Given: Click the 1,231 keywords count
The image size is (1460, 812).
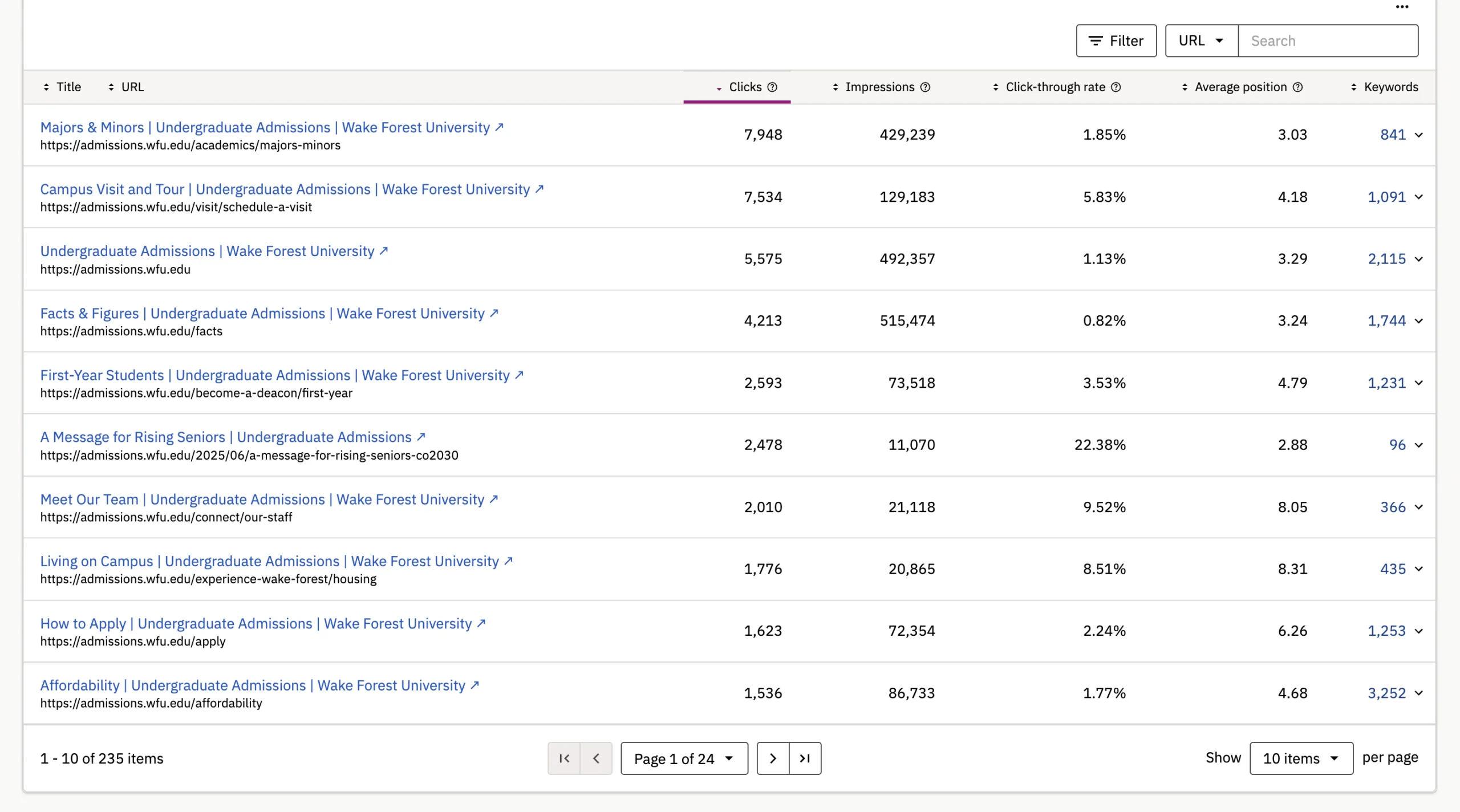Looking at the screenshot, I should pyautogui.click(x=1386, y=383).
